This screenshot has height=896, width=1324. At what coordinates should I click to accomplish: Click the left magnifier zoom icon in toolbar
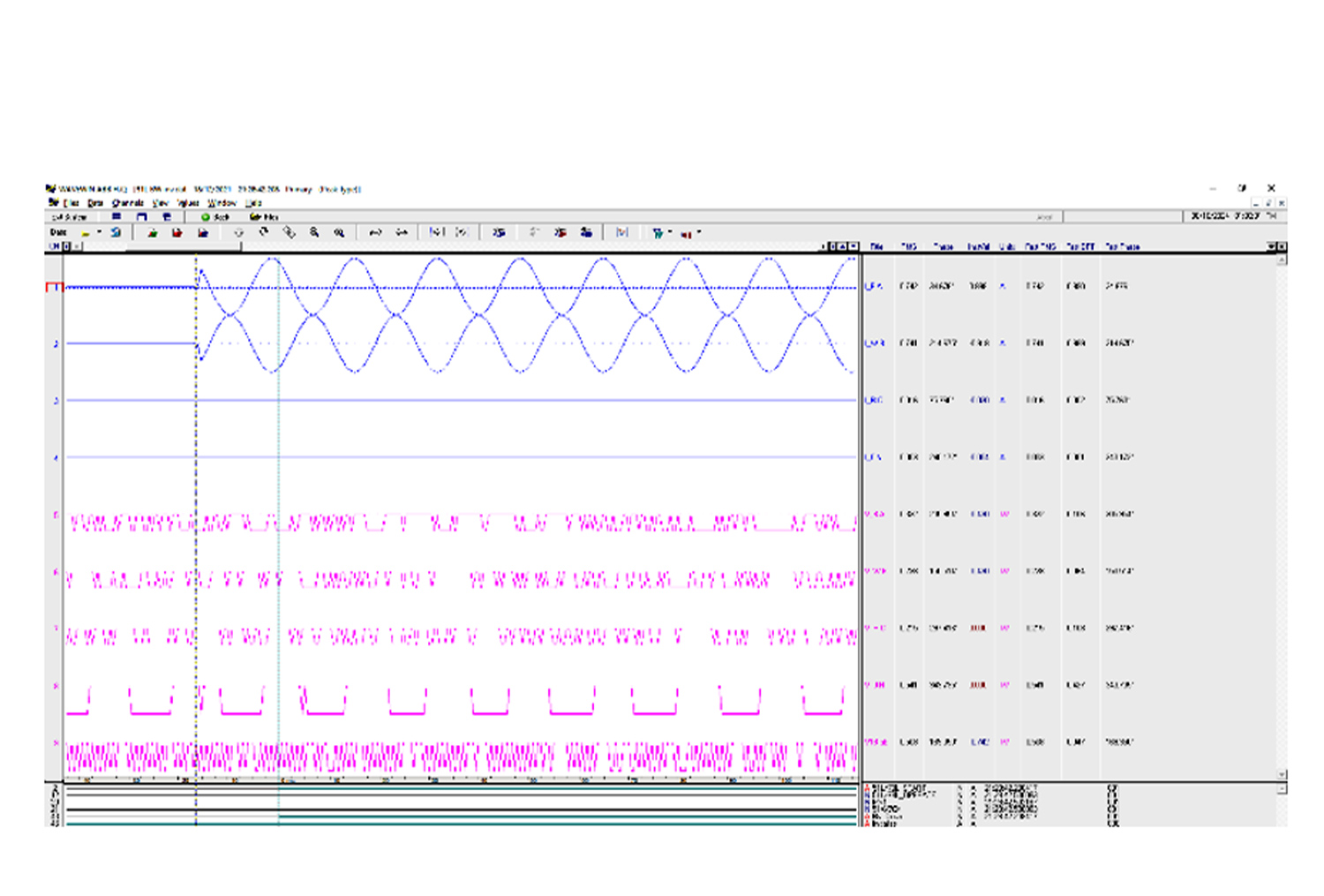pos(314,233)
